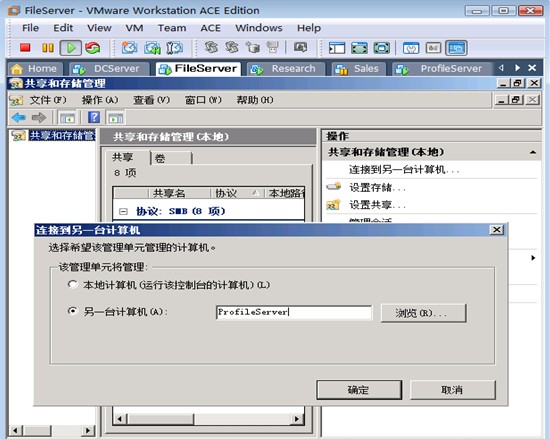The image size is (550, 439).
Task: Switch to the ProfileServer tab
Action: (443, 69)
